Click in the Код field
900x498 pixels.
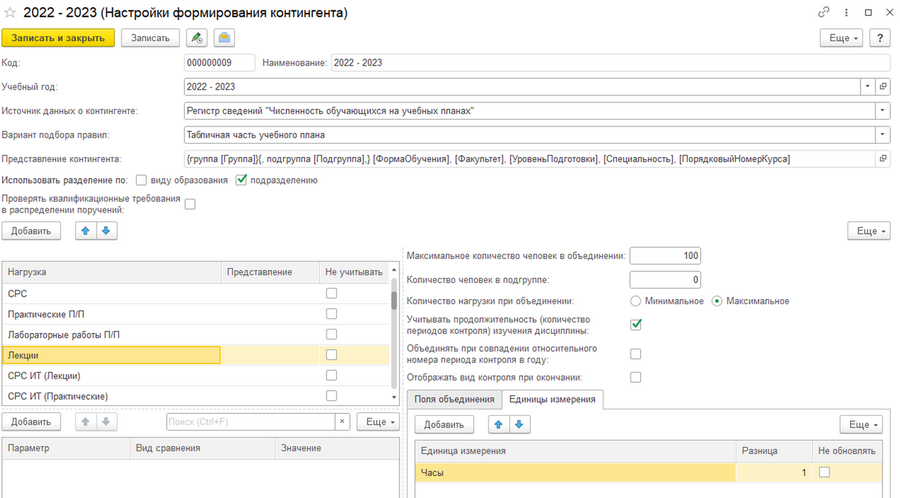(219, 63)
